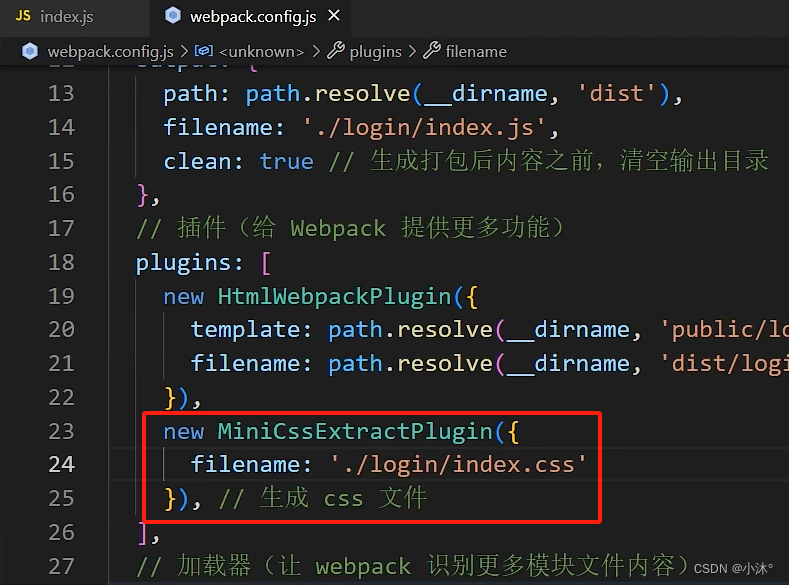Click 'true' value on line 15
Viewport: 789px width, 585px height.
pyautogui.click(x=286, y=161)
